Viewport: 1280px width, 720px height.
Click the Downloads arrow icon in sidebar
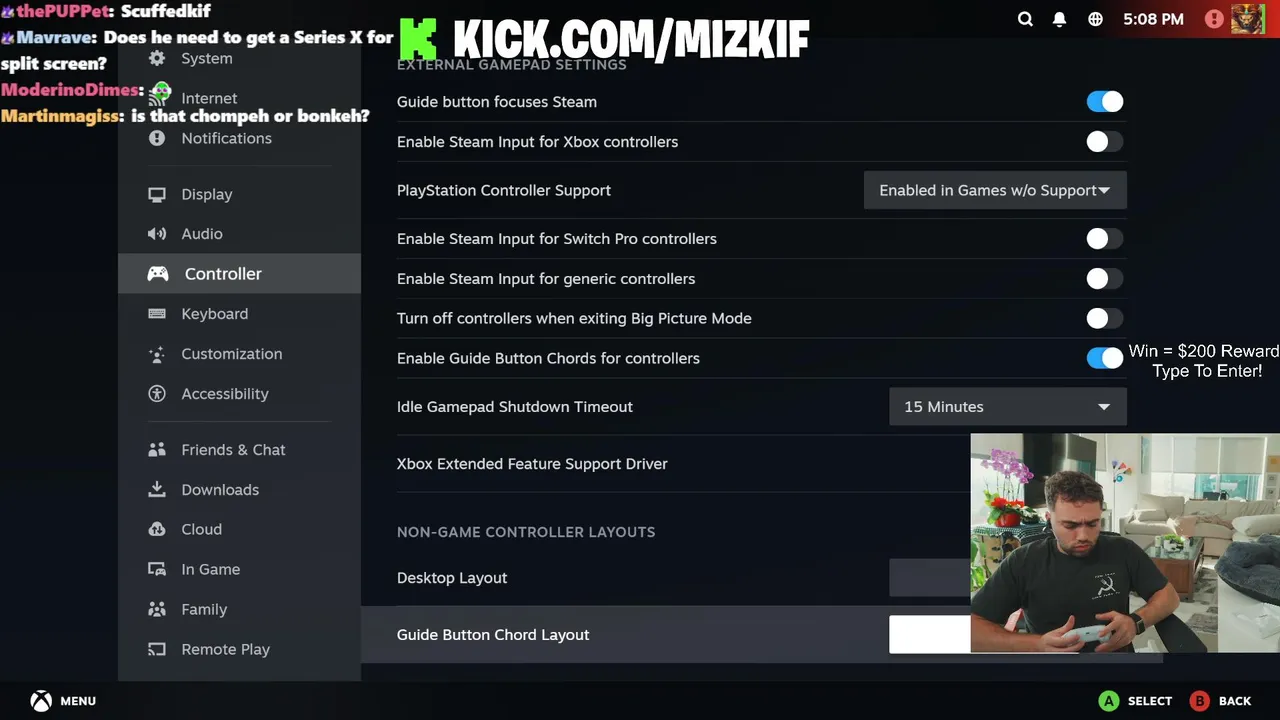[157, 489]
